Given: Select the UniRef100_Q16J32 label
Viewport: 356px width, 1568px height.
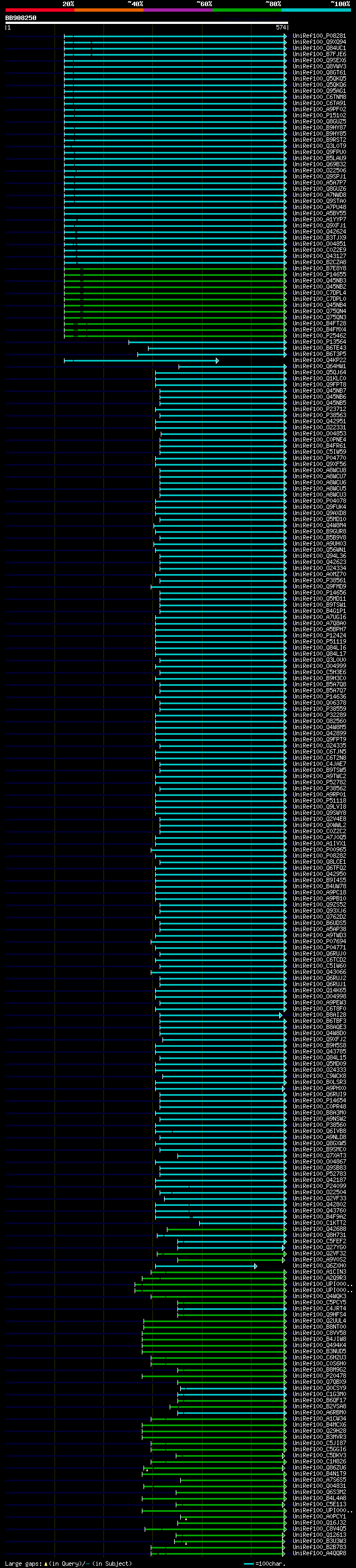Looking at the screenshot, I should [319, 1523].
